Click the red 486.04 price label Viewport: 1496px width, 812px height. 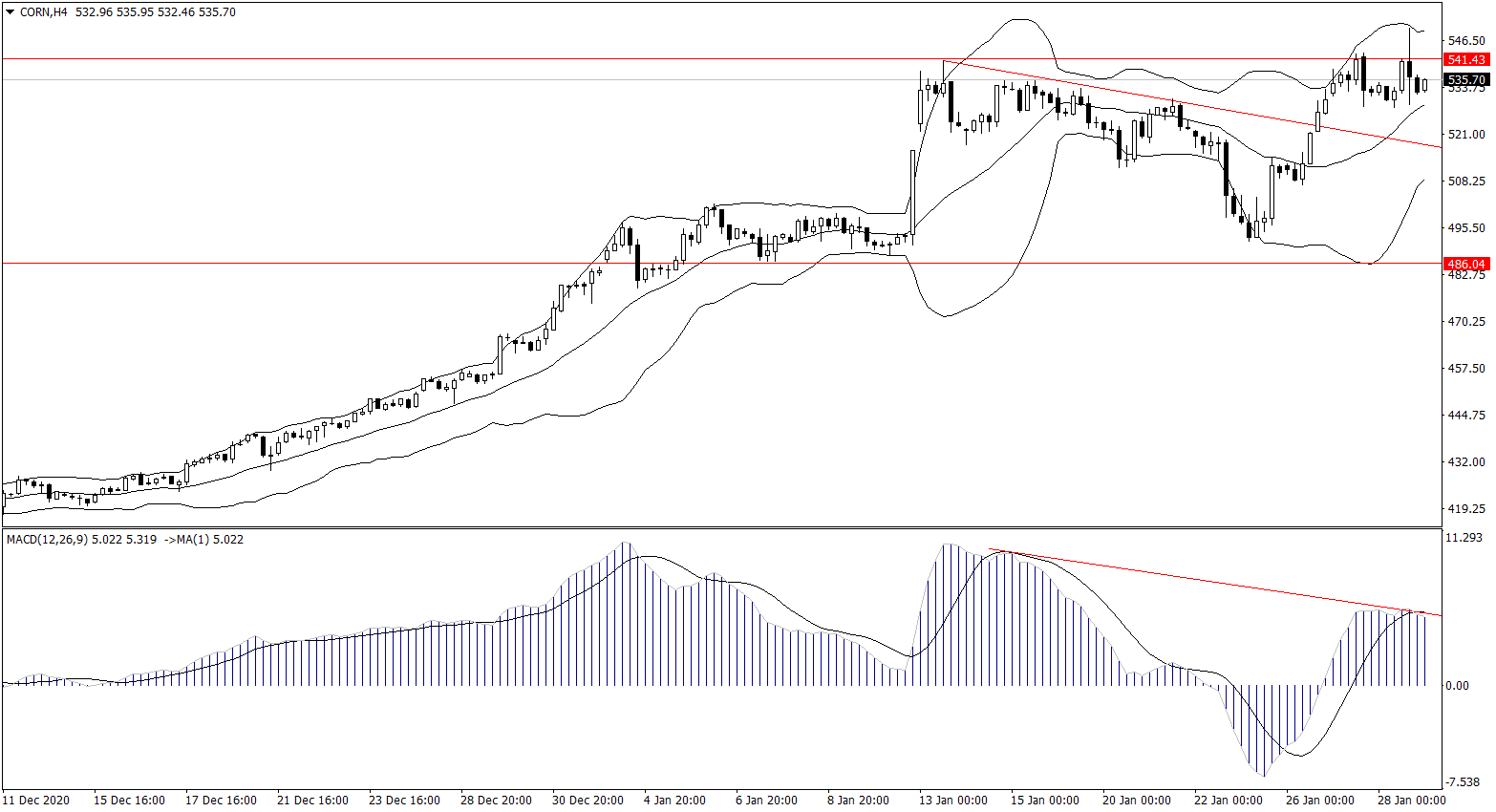click(x=1465, y=264)
